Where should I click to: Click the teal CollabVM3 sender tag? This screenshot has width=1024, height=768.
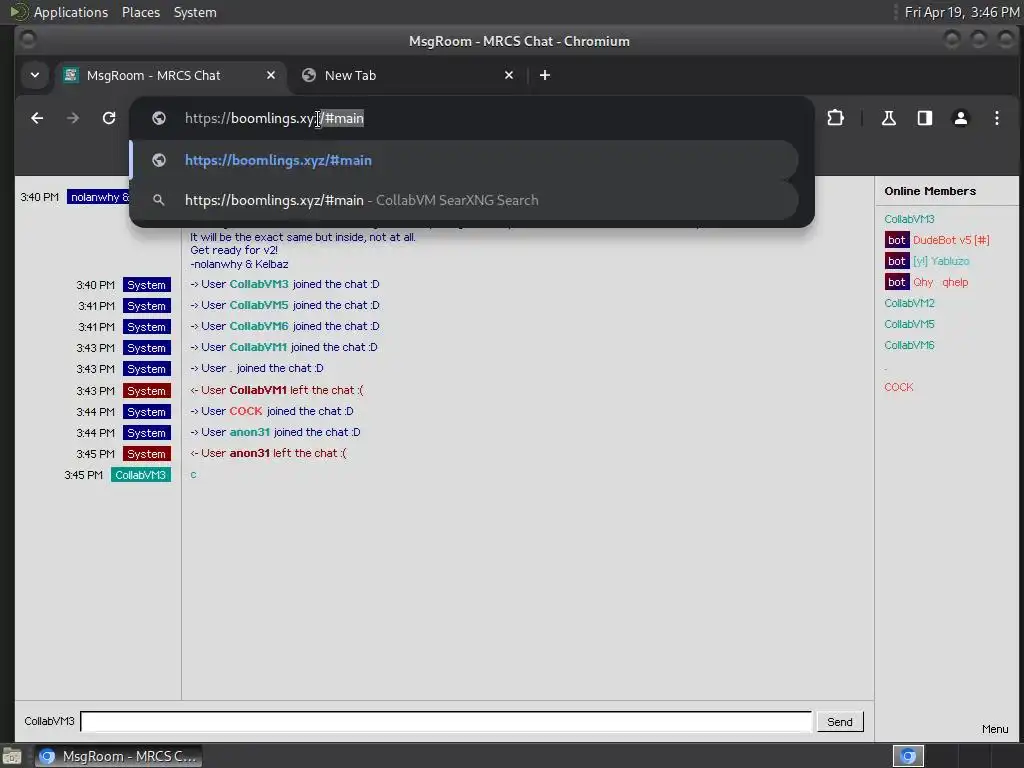[x=140, y=475]
